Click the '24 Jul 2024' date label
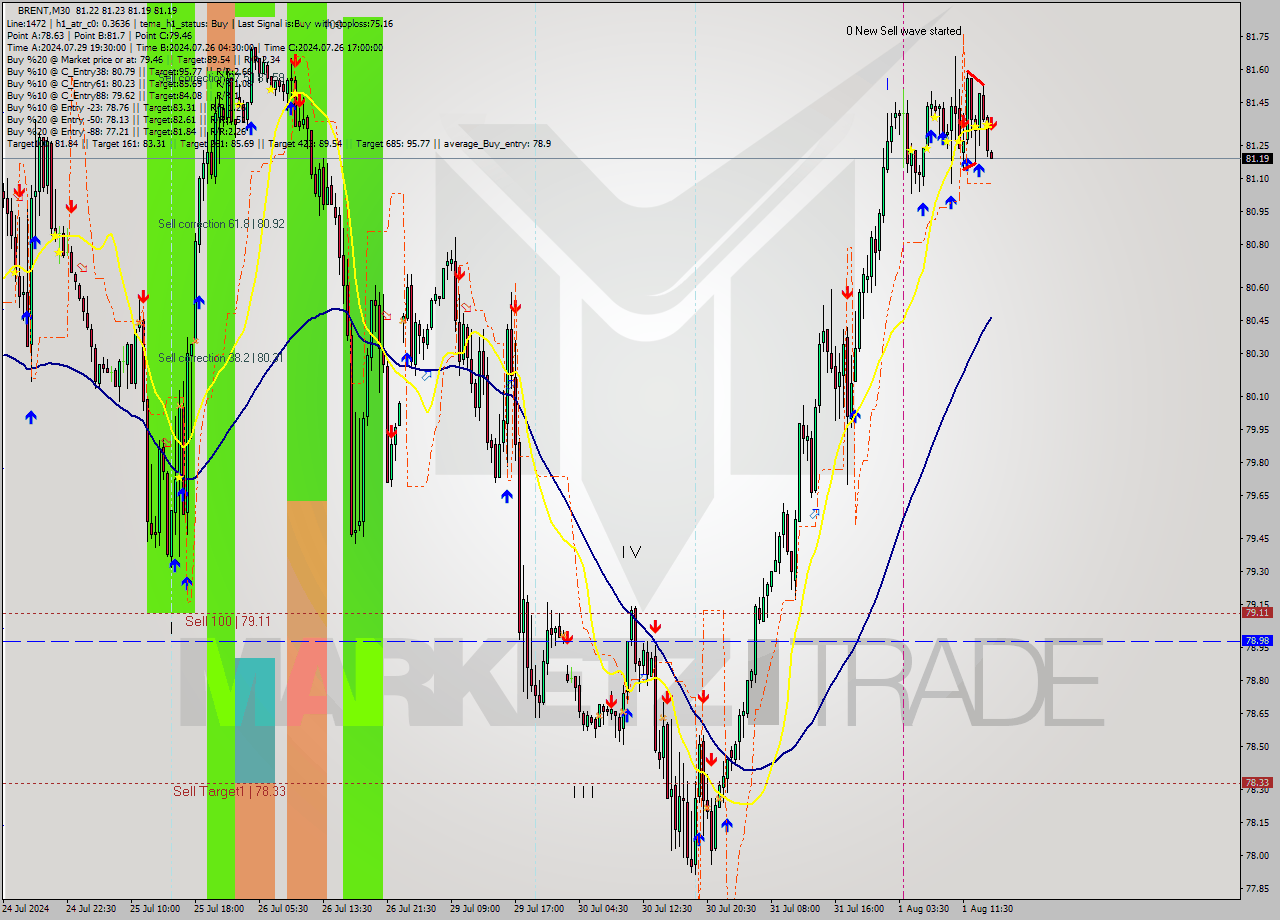Viewport: 1280px width, 920px height. click(x=27, y=909)
